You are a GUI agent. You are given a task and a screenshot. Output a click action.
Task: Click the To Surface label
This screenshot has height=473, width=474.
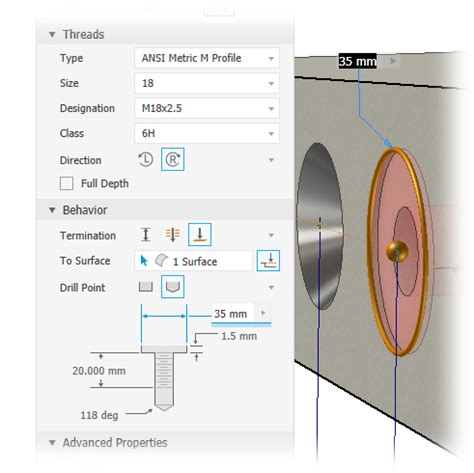(85, 261)
